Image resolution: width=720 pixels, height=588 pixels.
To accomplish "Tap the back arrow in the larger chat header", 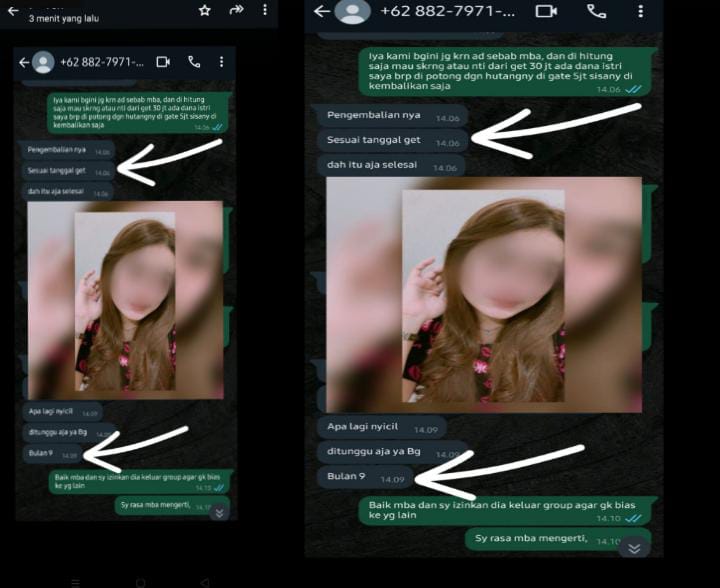I will pos(321,11).
